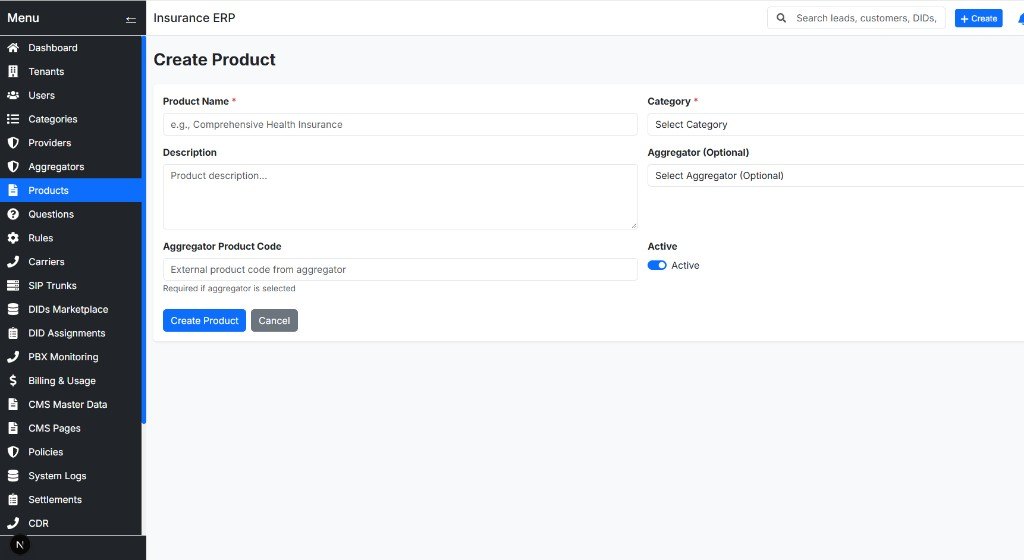Image resolution: width=1024 pixels, height=560 pixels.
Task: Click the Aggregator Product Code field
Action: pos(400,270)
